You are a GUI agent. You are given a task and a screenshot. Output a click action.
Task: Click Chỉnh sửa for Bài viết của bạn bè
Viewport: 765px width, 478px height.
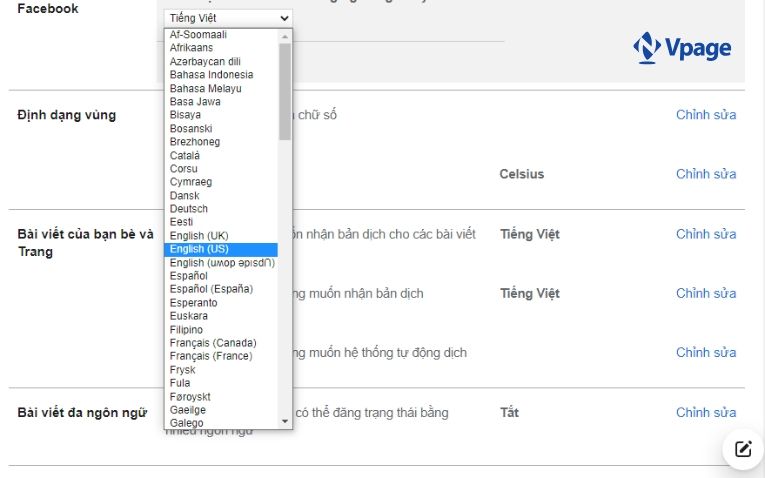(x=705, y=234)
